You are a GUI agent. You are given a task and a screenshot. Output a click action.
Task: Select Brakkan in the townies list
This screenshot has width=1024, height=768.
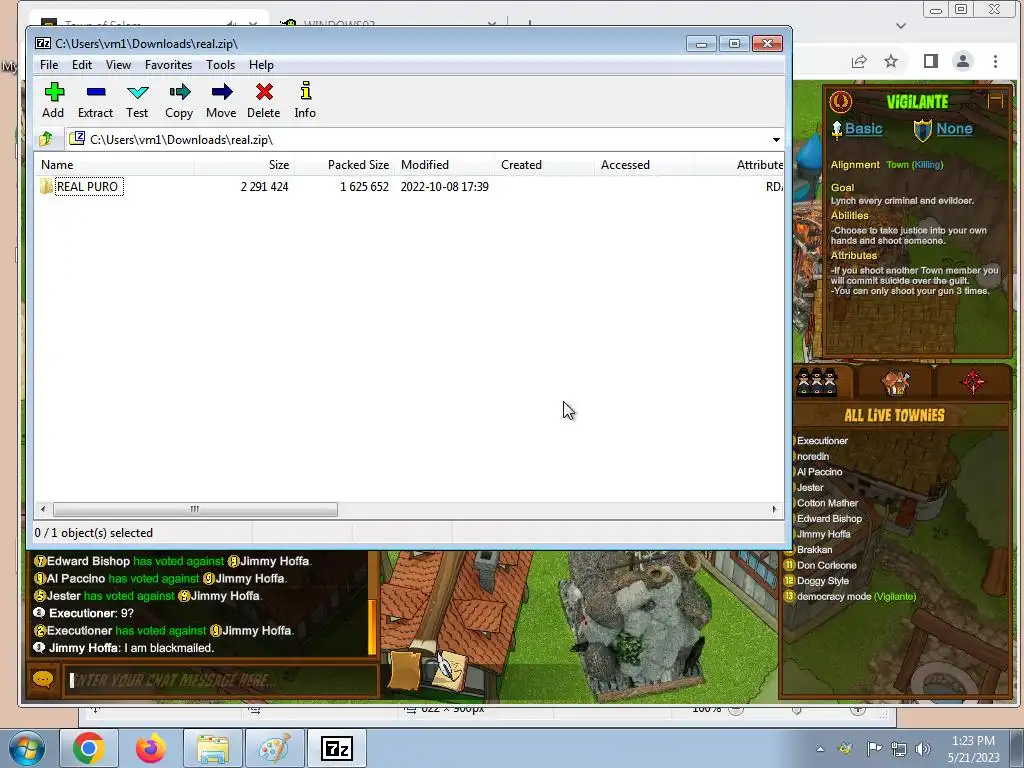click(814, 550)
